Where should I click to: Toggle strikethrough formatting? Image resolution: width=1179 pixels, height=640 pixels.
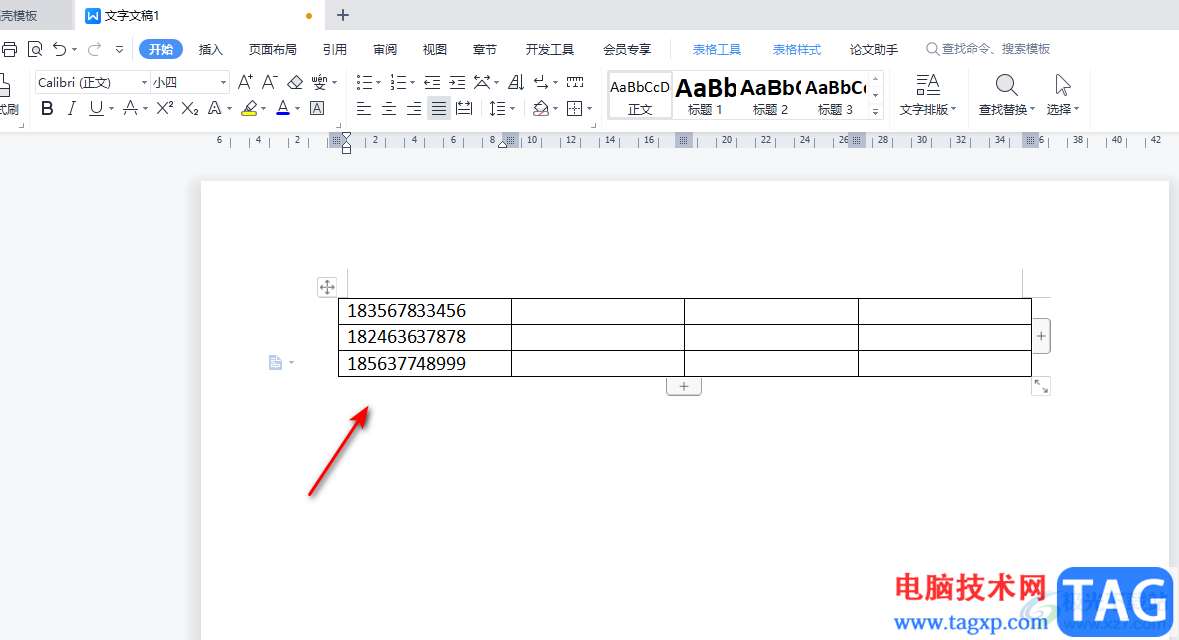pyautogui.click(x=130, y=108)
